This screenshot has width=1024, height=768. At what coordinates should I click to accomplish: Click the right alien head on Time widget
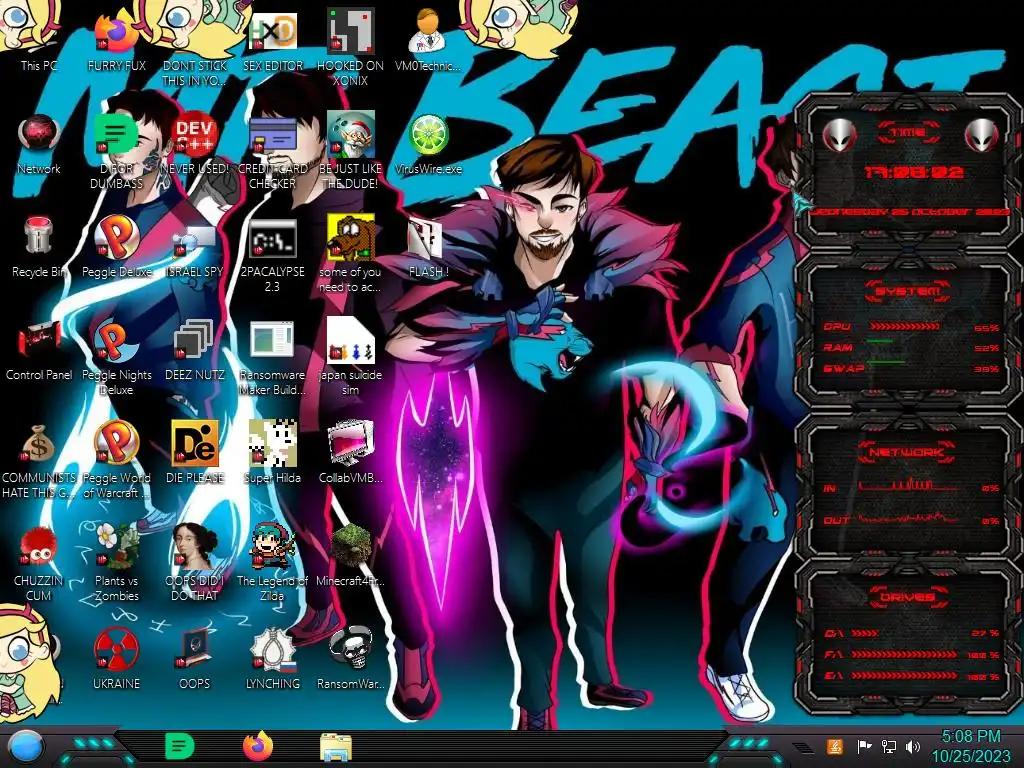pos(981,135)
